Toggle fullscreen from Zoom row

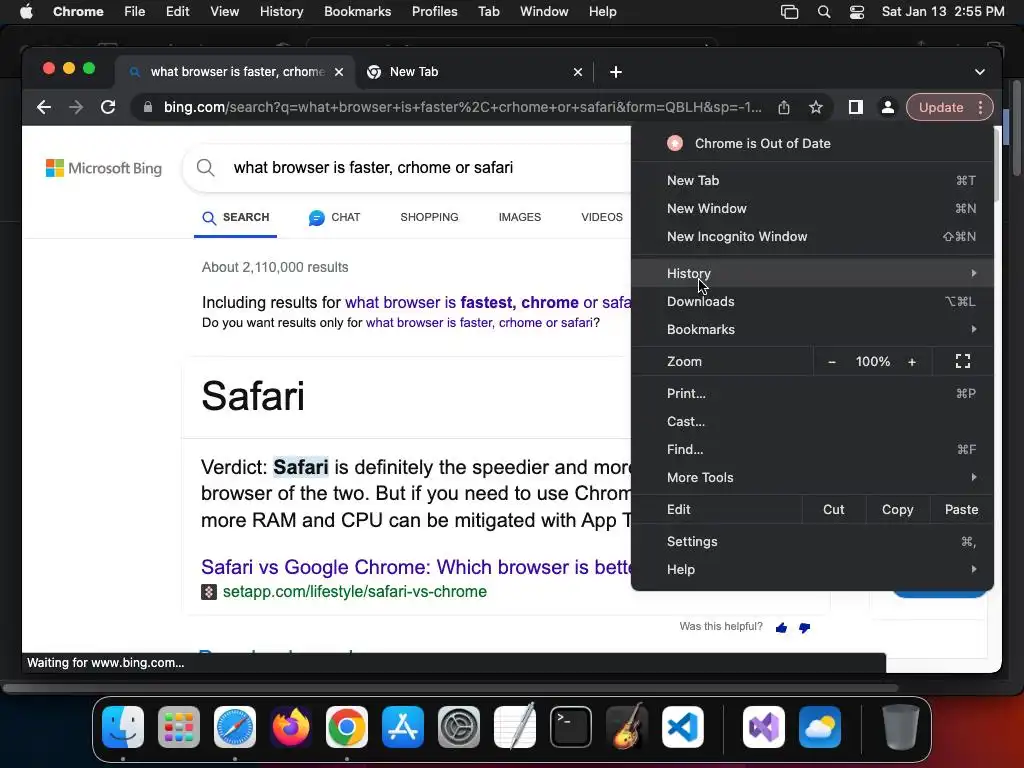[x=963, y=361]
